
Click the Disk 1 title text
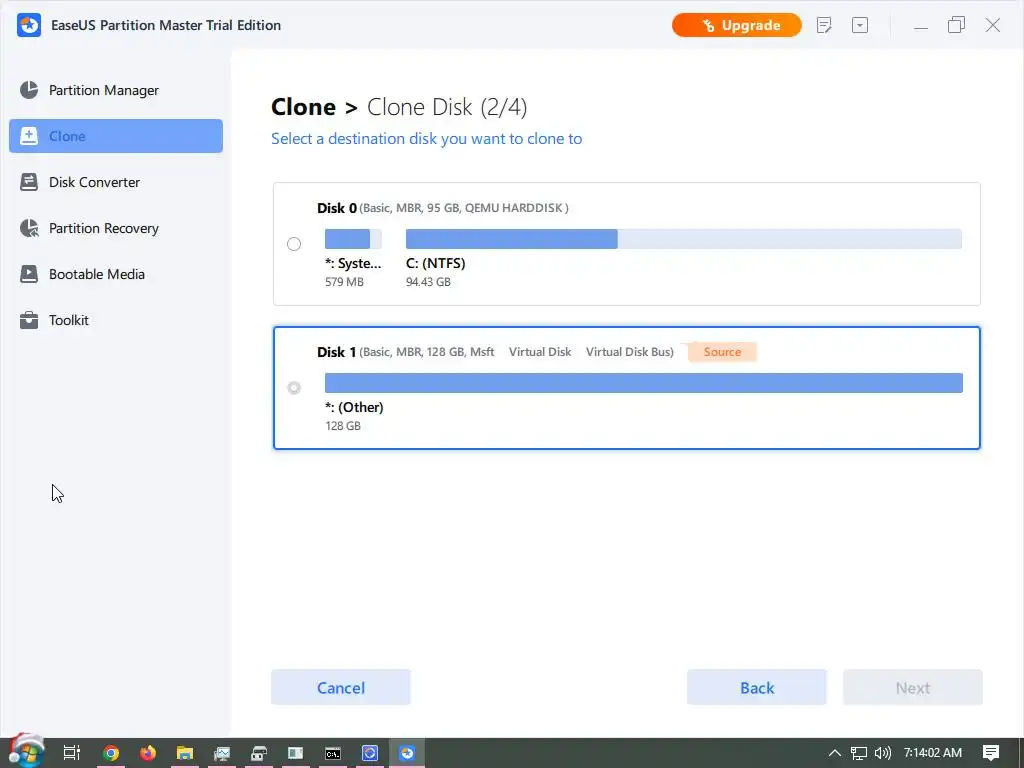pos(337,352)
